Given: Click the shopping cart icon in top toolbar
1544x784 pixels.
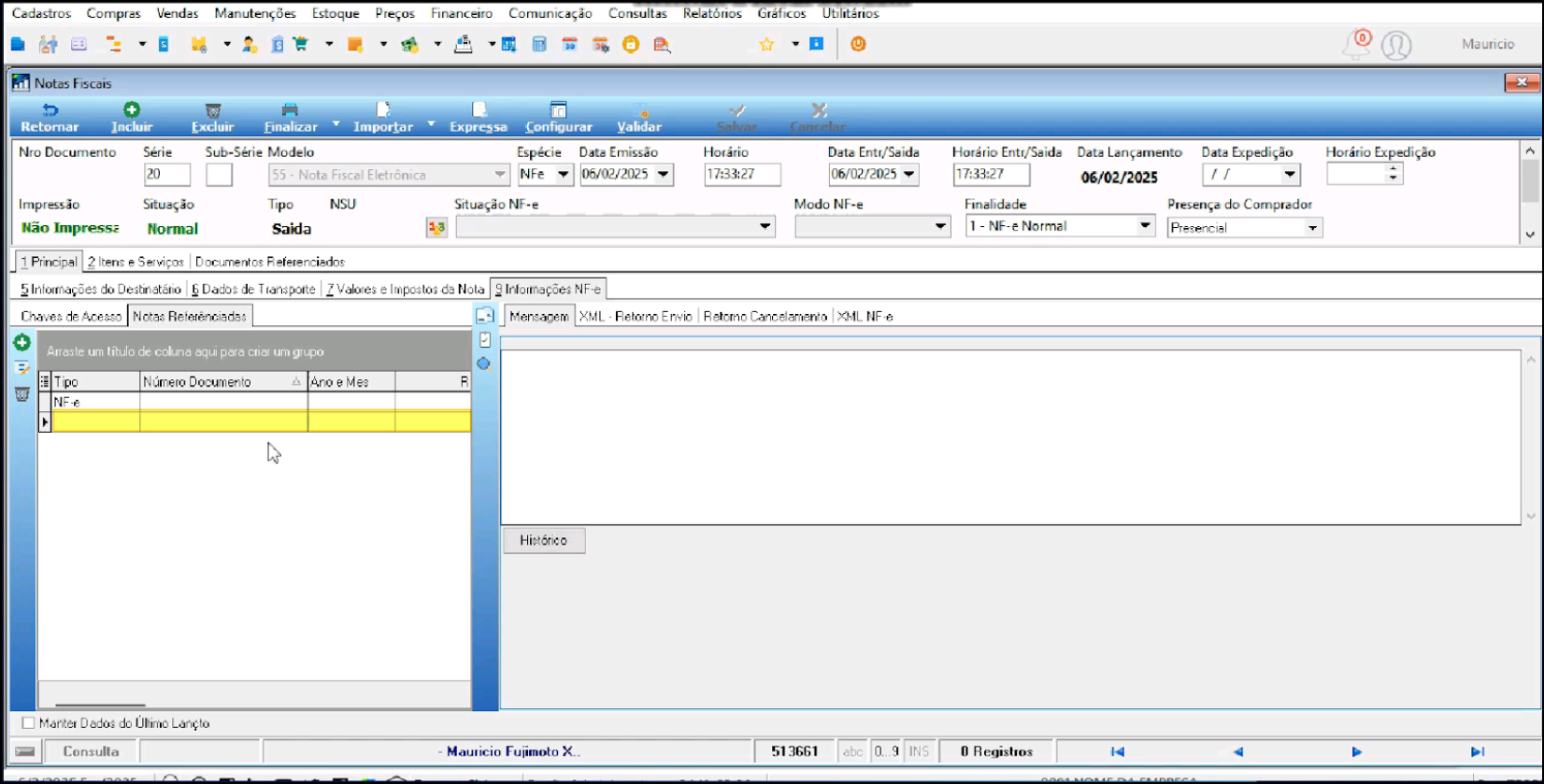Looking at the screenshot, I should coord(300,44).
